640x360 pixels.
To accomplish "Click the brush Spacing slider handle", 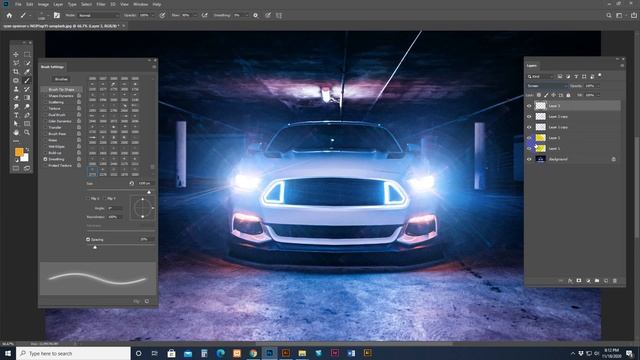I will pyautogui.click(x=95, y=247).
